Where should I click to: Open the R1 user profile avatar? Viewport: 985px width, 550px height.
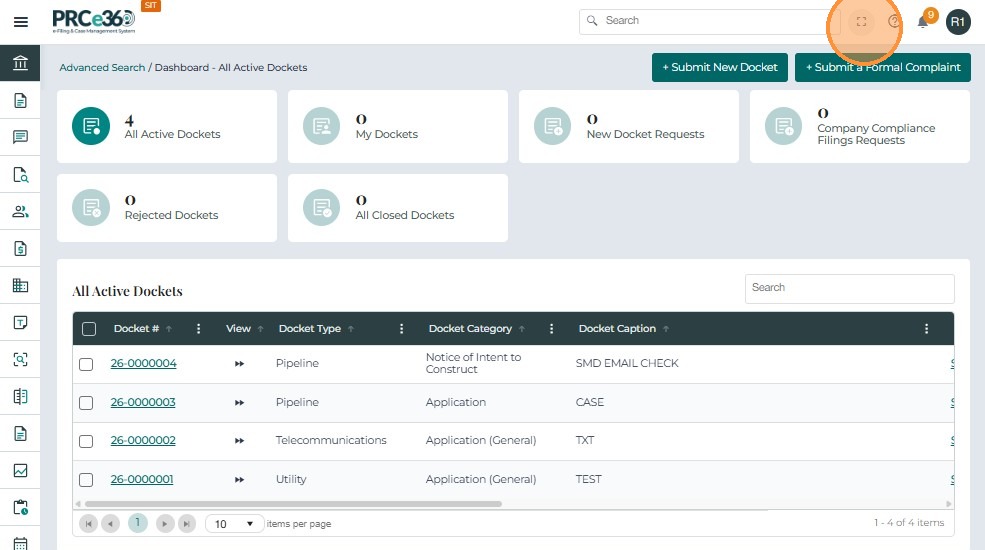pyautogui.click(x=958, y=21)
